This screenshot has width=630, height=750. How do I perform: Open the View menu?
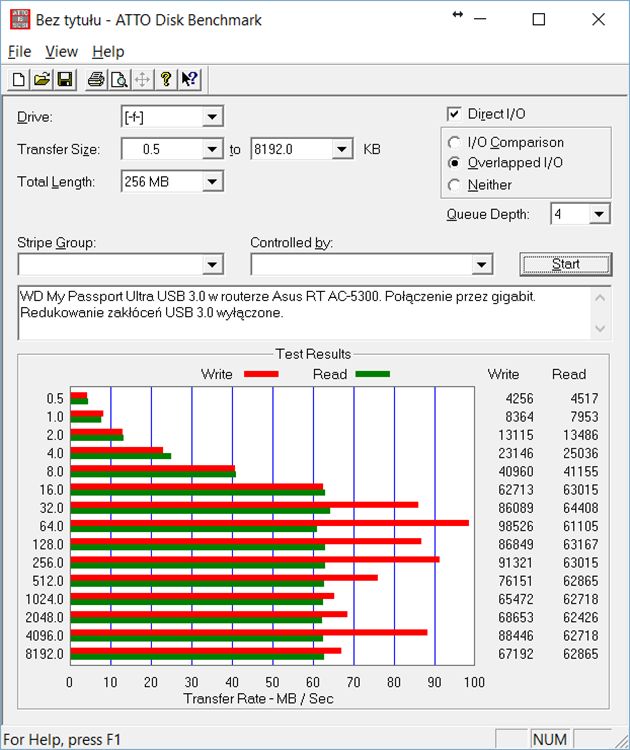62,52
